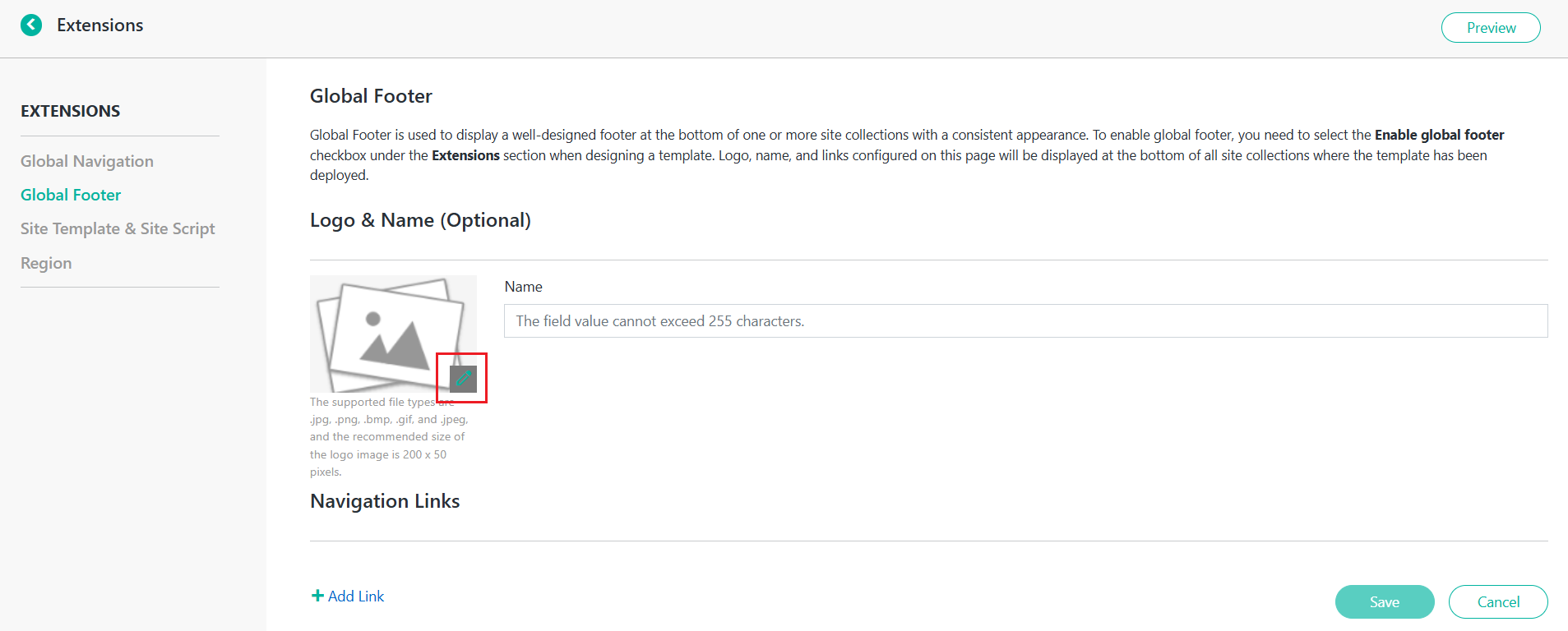
Task: Click the Preview button
Action: 1490,27
